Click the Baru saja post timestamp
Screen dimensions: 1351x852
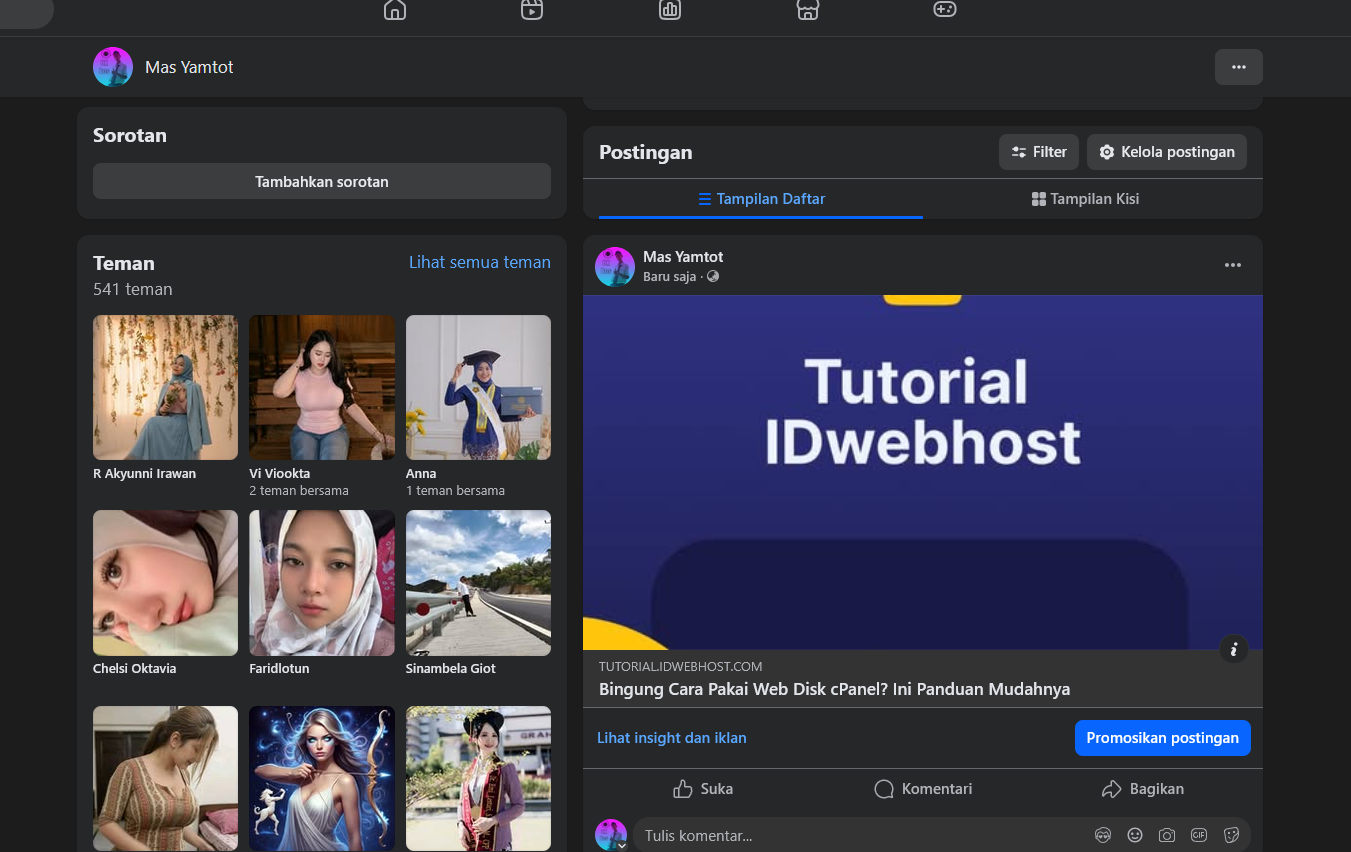pos(669,277)
